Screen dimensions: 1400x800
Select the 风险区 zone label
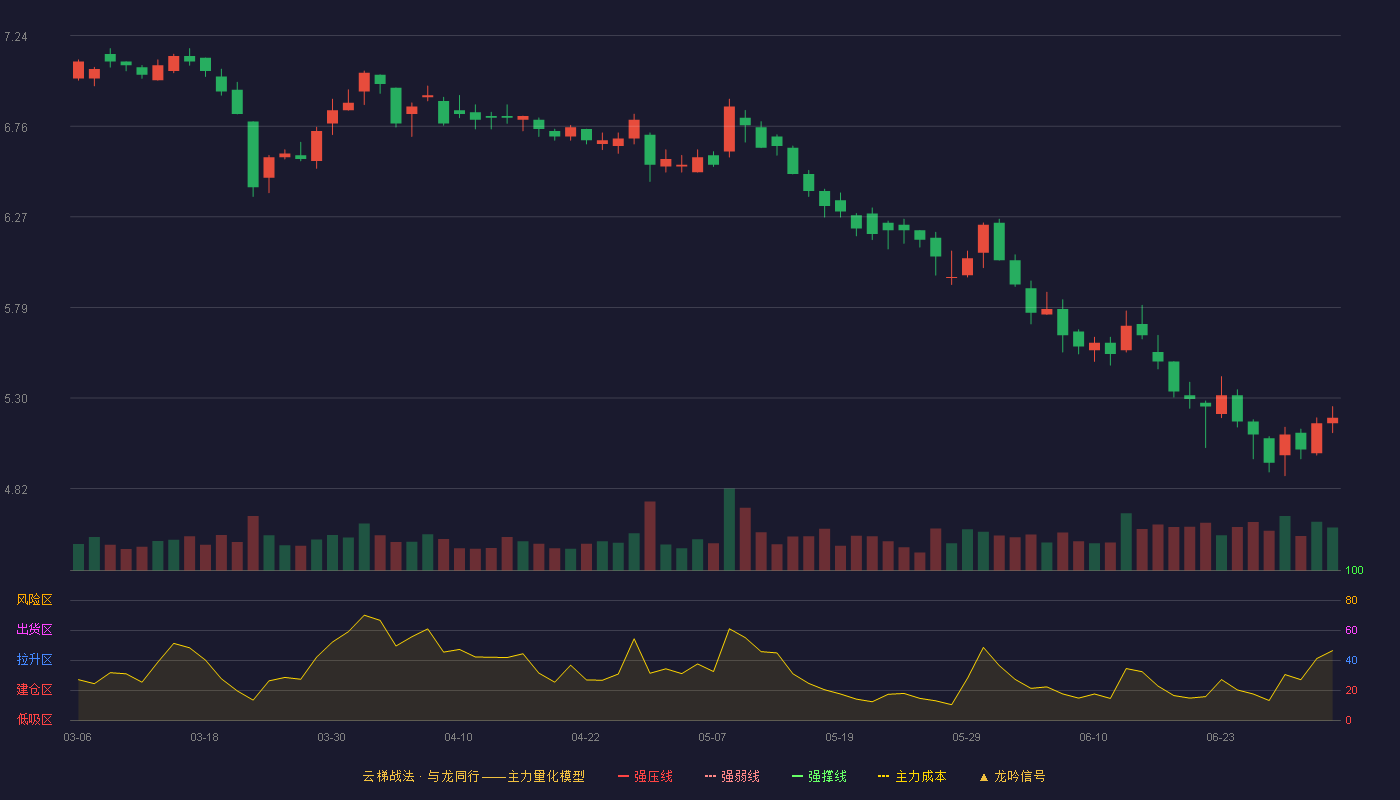(34, 600)
